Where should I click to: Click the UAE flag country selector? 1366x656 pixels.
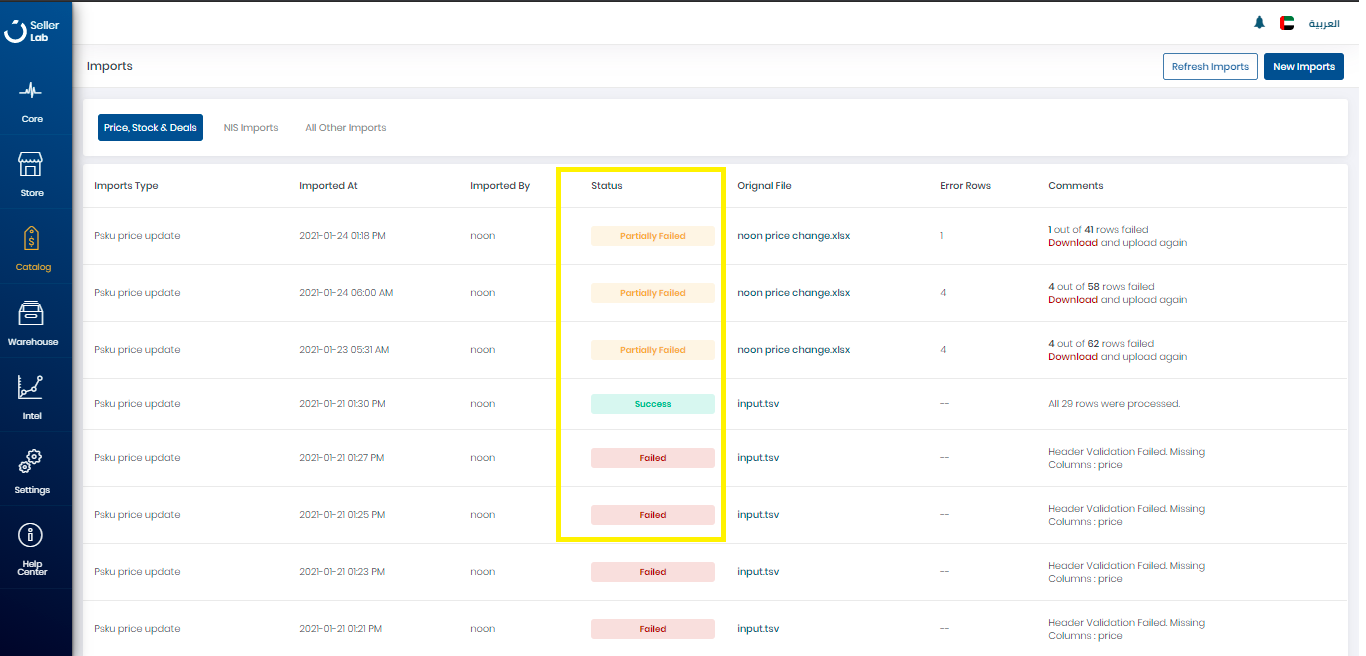[x=1287, y=23]
